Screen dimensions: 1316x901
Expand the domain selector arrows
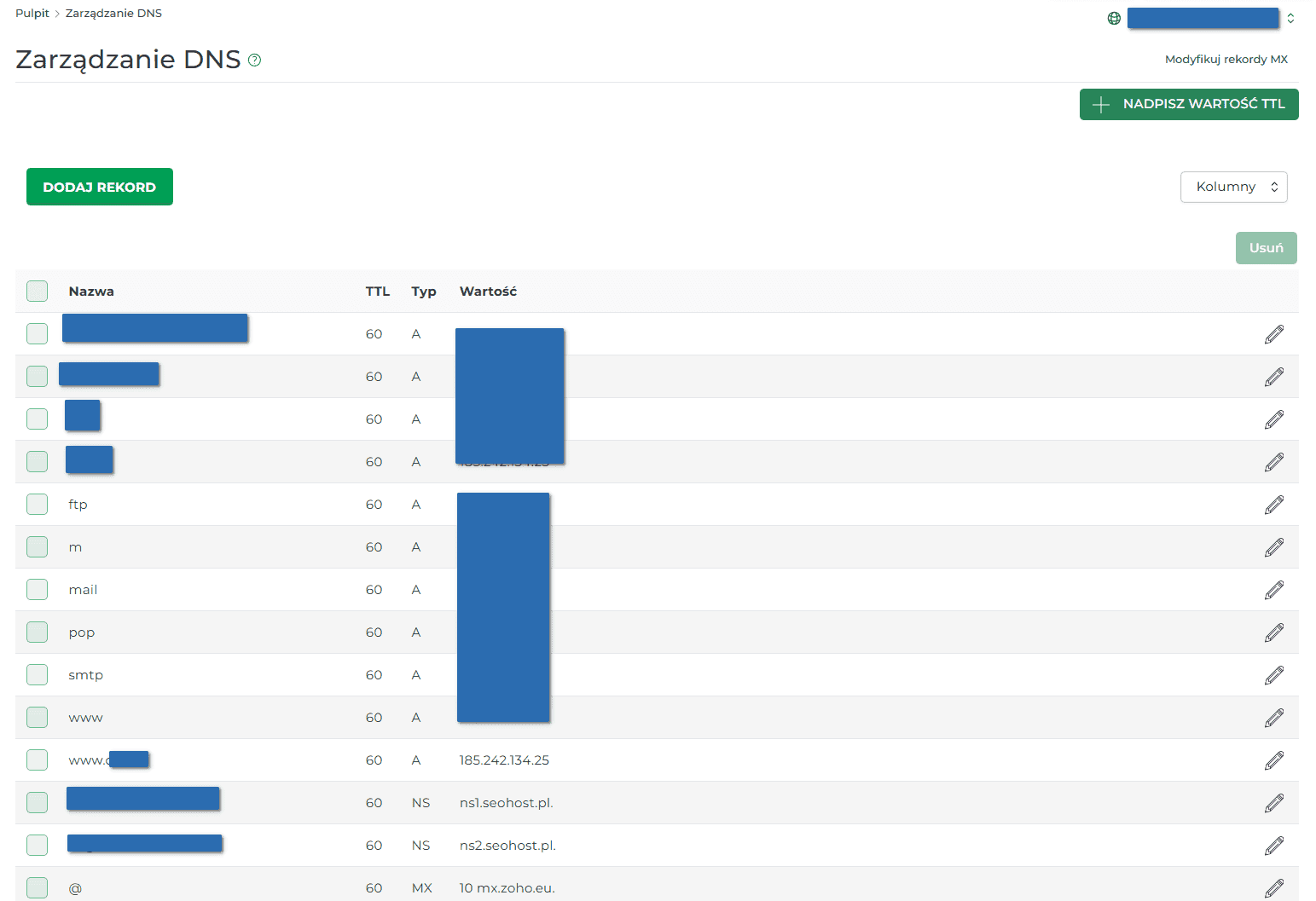click(1290, 18)
